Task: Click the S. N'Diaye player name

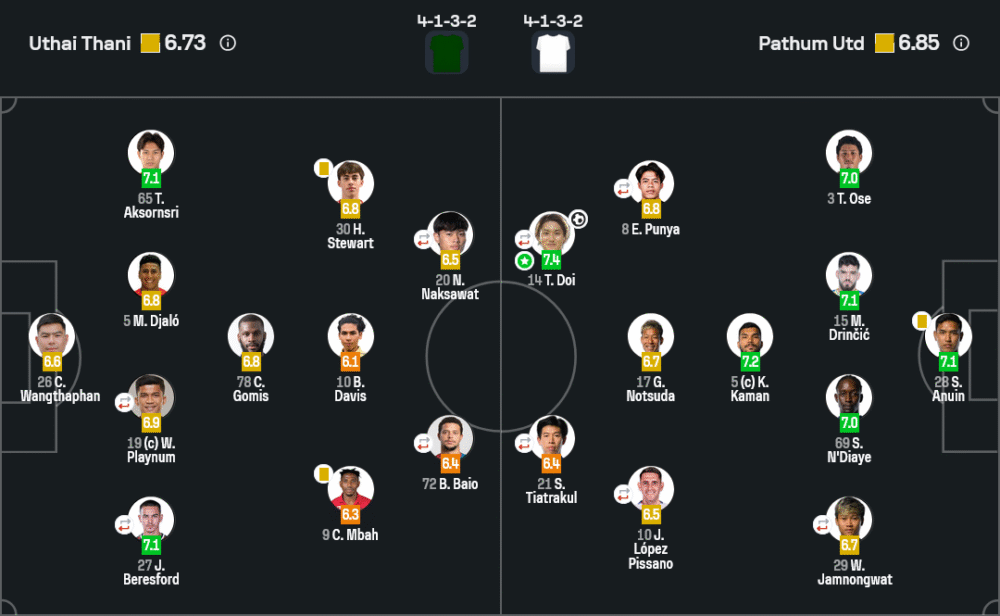Action: pyautogui.click(x=849, y=450)
